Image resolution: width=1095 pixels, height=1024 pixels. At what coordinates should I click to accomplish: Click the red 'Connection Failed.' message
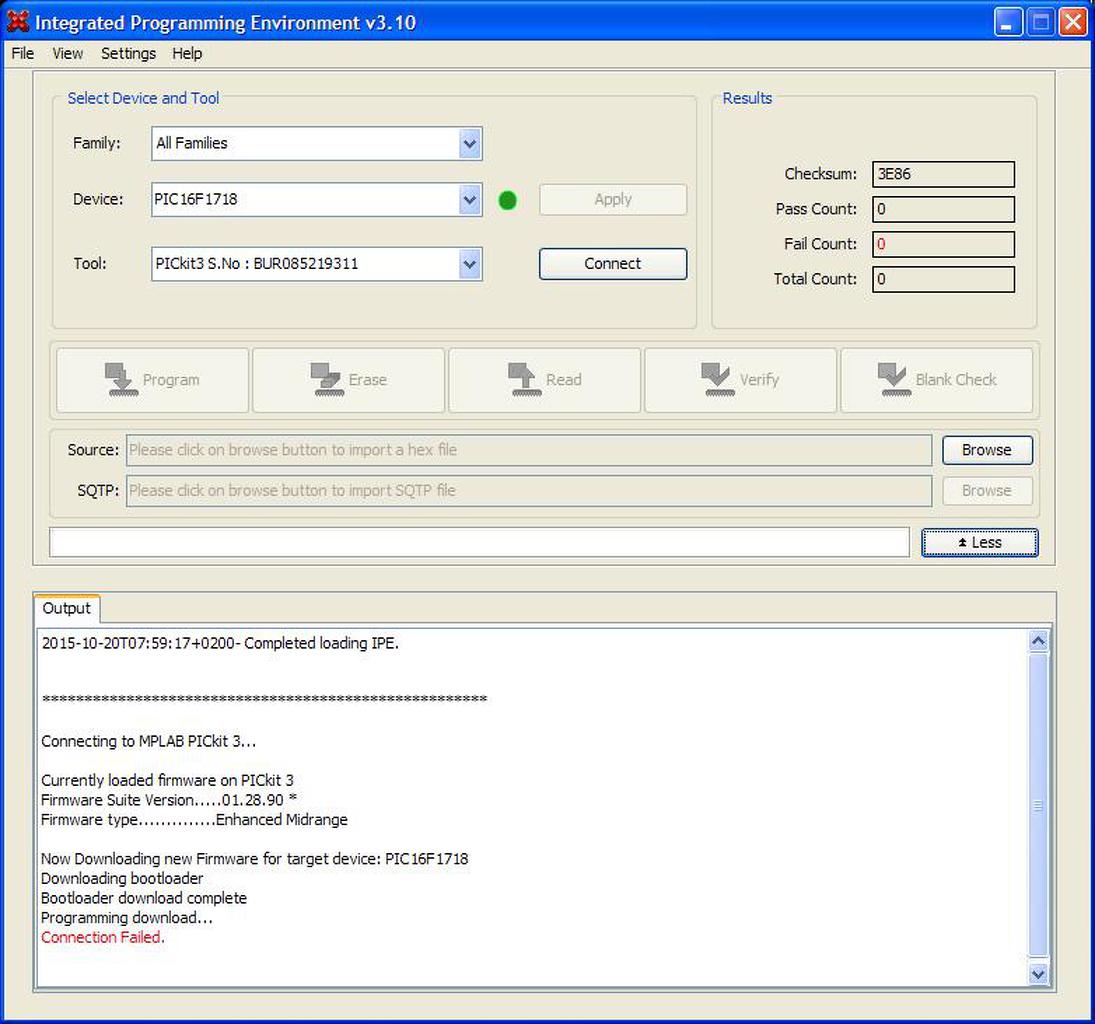(103, 937)
